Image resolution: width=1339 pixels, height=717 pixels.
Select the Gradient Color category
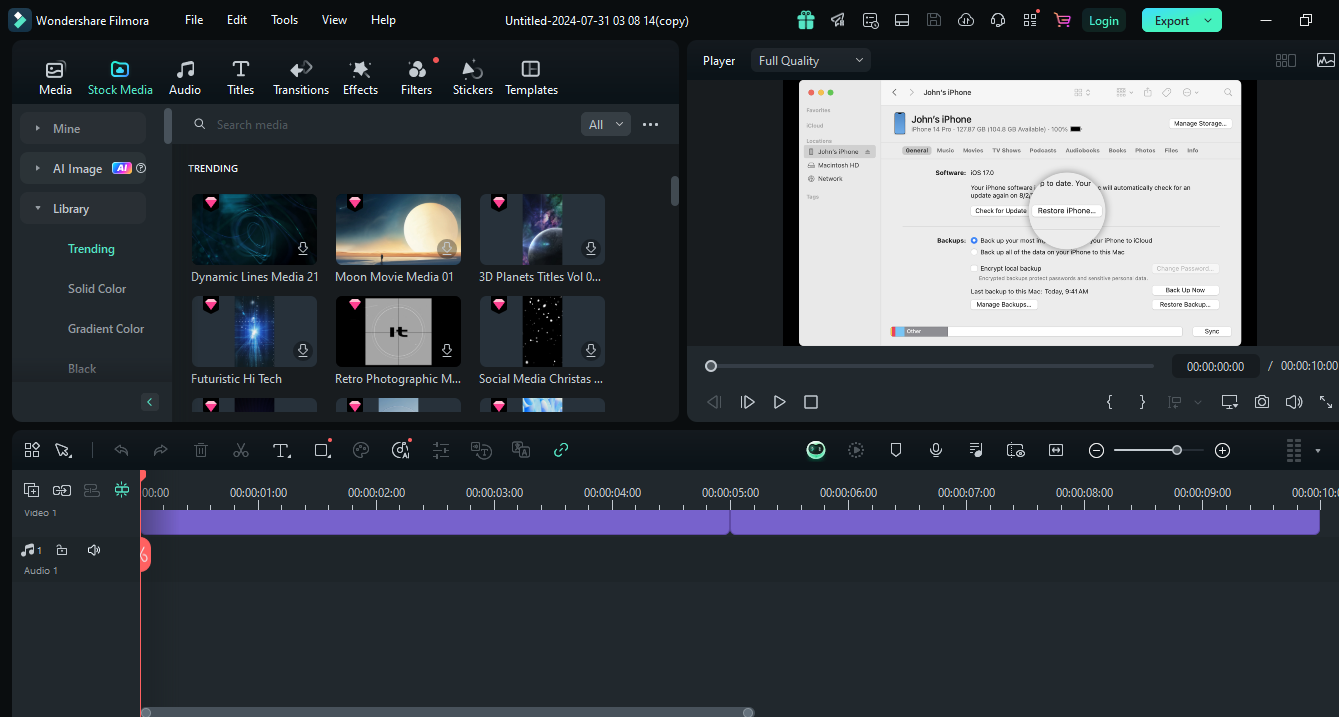tap(106, 328)
